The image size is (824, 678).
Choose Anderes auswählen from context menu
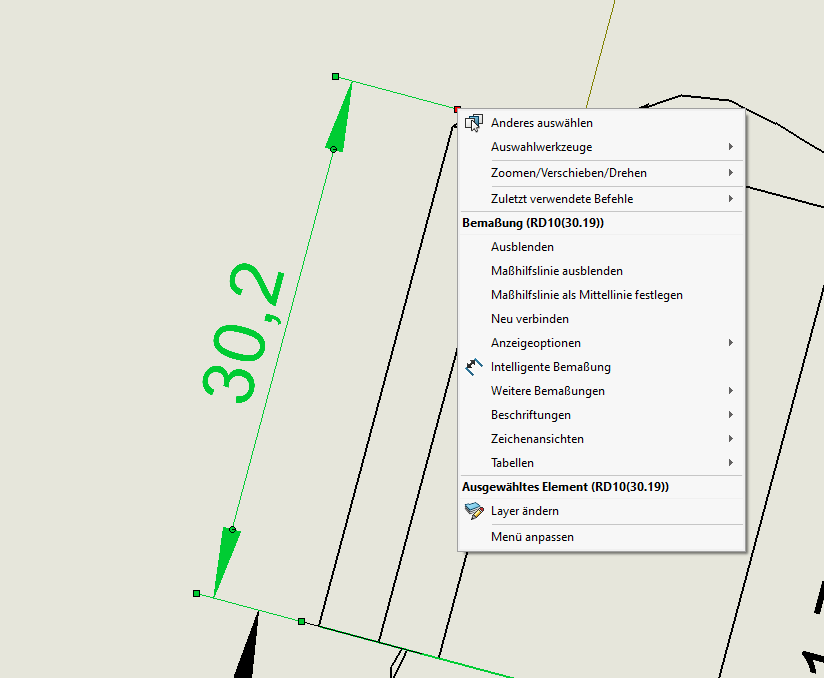pos(601,123)
